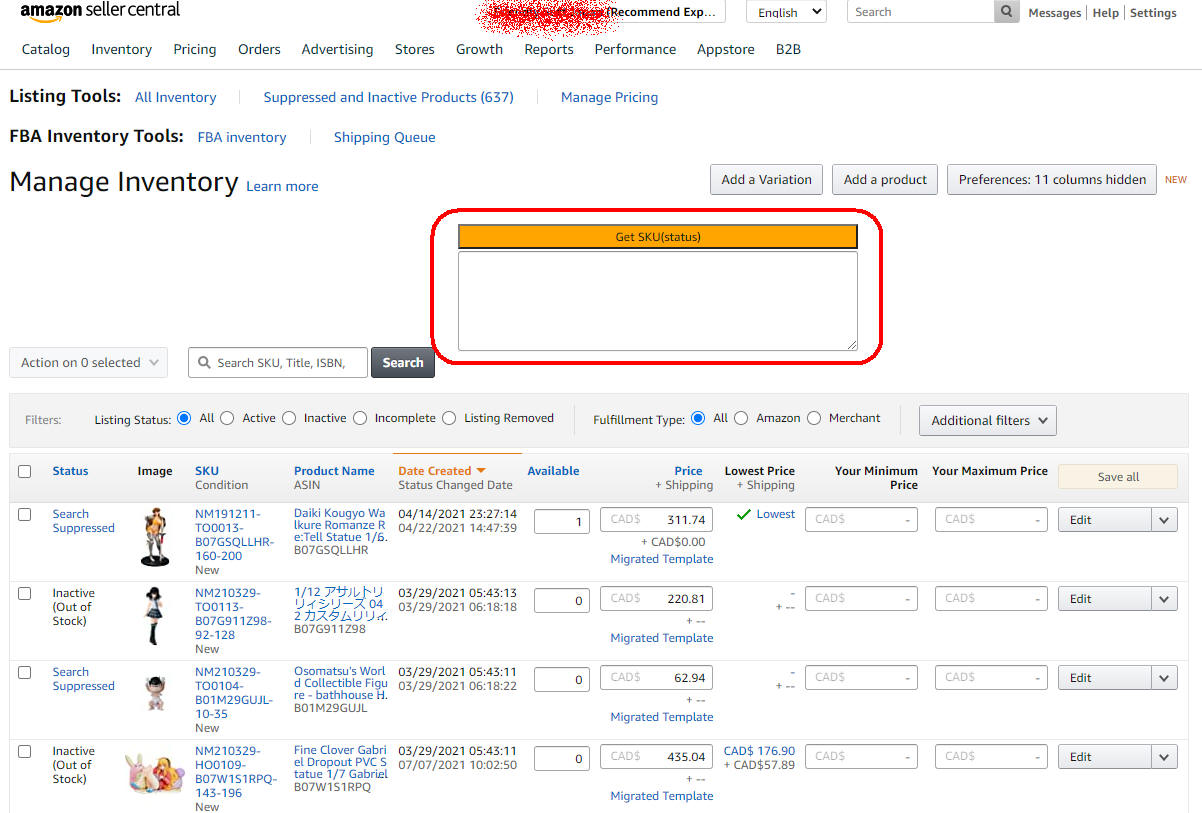This screenshot has width=1202, height=813.
Task: Click the dark Search button
Action: coord(403,363)
